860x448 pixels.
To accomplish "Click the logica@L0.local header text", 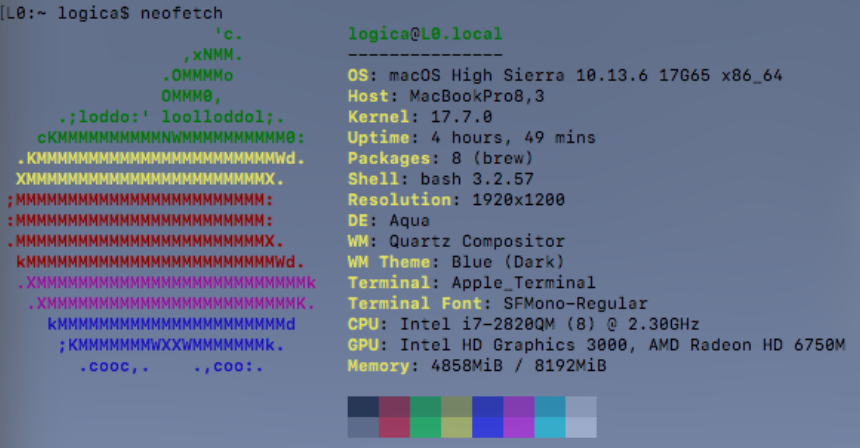I will (x=425, y=34).
